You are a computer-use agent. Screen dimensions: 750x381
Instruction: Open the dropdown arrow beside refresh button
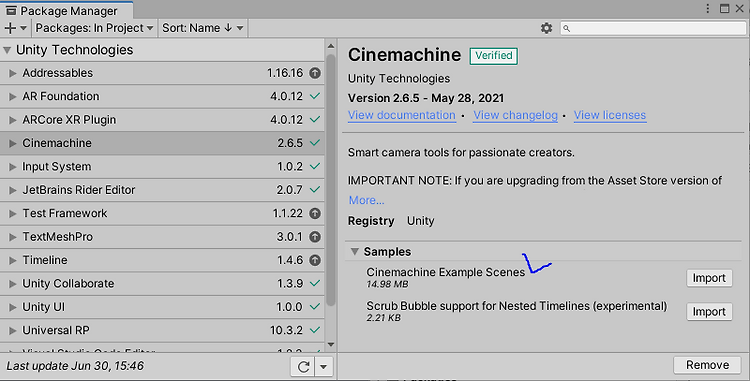[x=324, y=367]
